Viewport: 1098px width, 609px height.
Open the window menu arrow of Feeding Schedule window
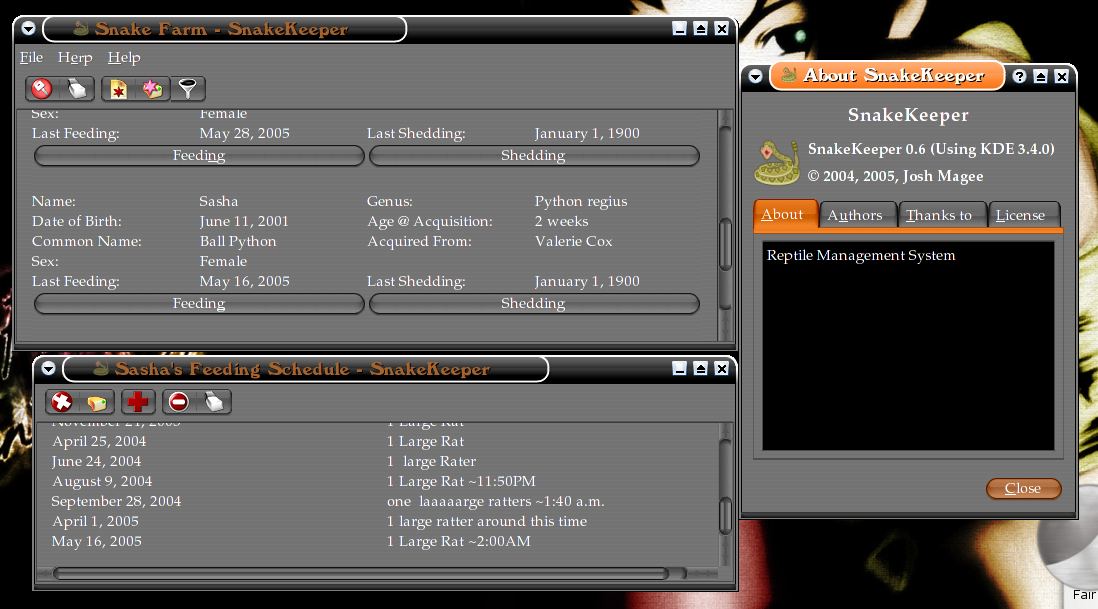(x=48, y=368)
